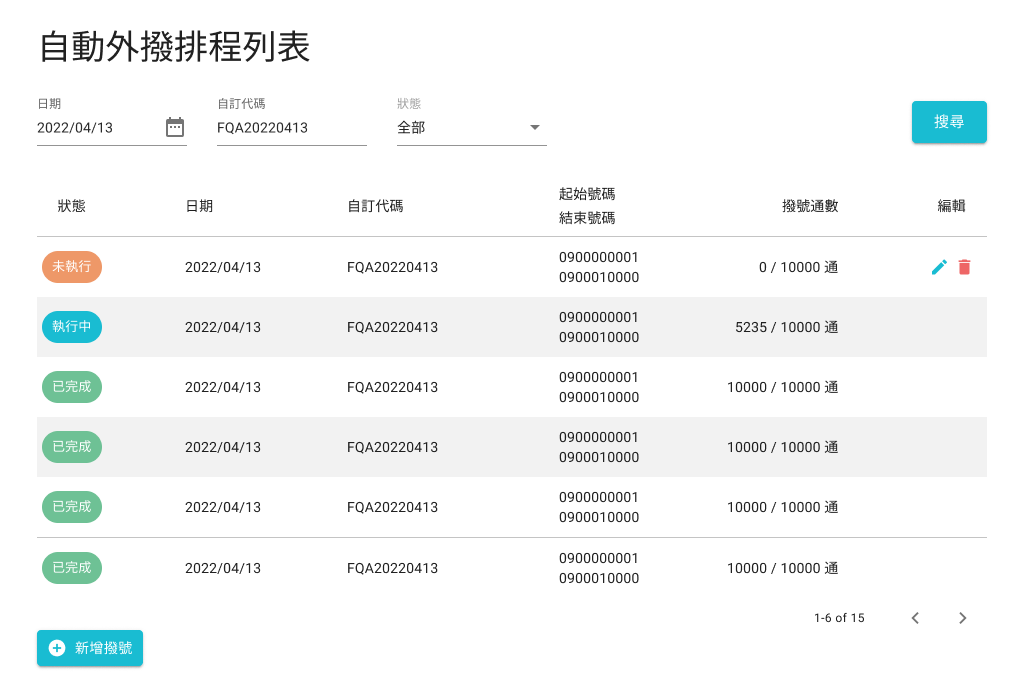Go to next page of results
Screen dimensions: 1024x700
pyautogui.click(x=962, y=618)
